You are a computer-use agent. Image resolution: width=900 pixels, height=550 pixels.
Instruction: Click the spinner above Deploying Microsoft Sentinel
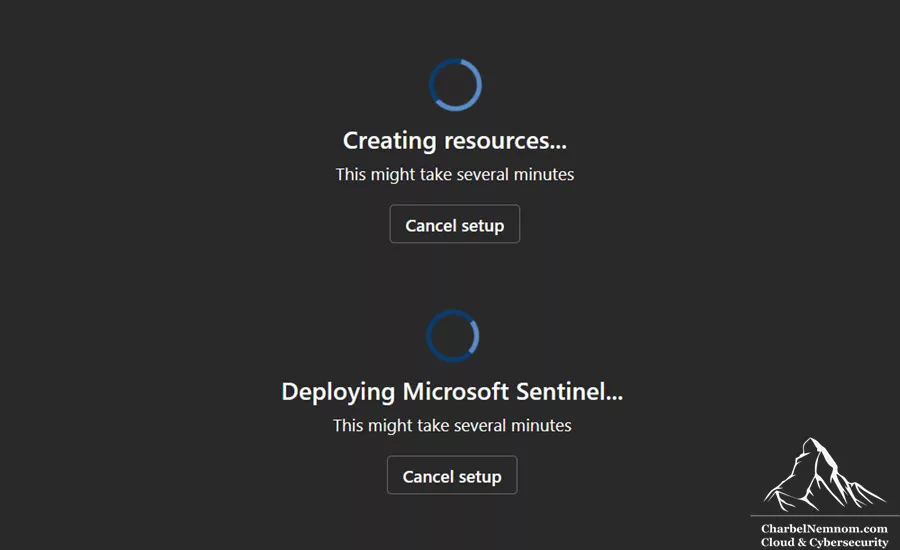tap(453, 336)
